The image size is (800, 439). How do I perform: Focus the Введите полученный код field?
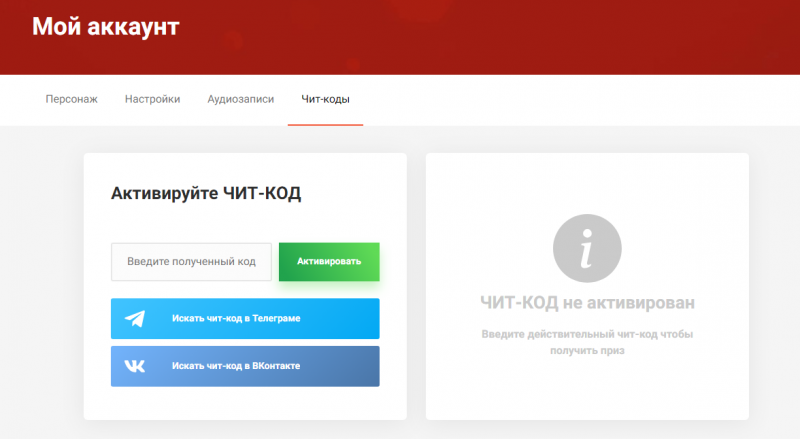tap(191, 262)
